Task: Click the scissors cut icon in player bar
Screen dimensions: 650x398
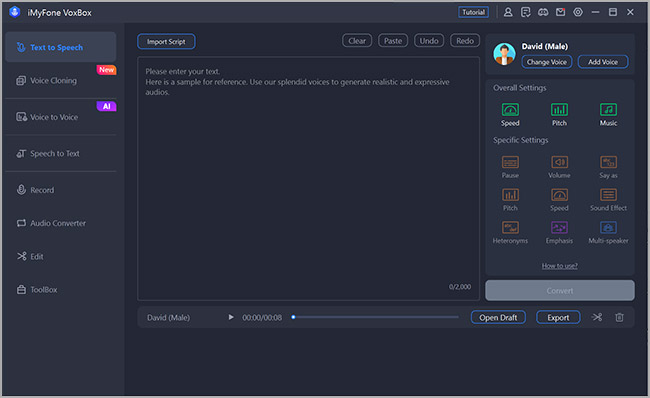Action: (597, 317)
